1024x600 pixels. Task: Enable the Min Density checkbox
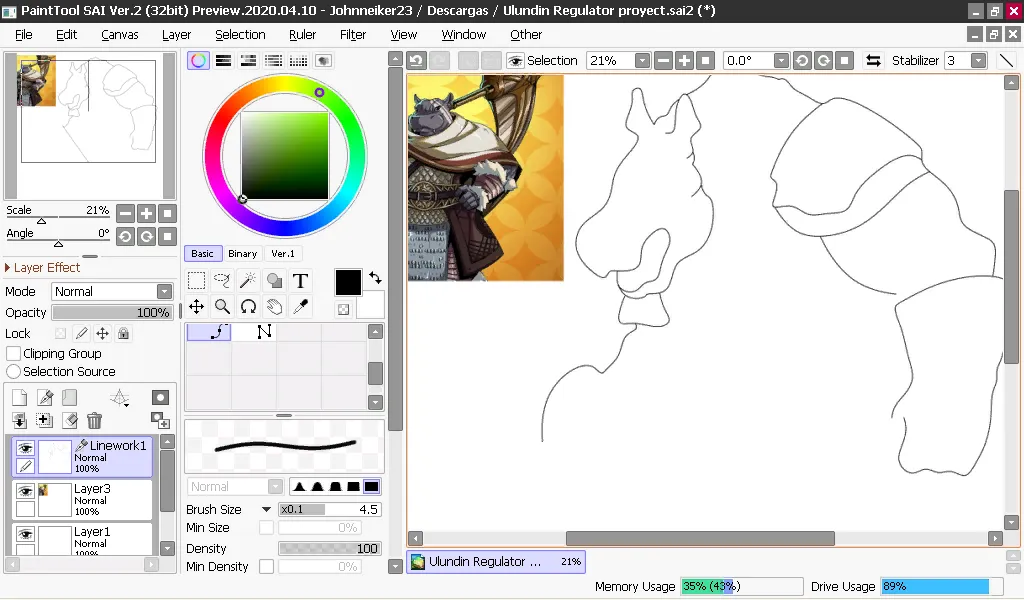[266, 567]
